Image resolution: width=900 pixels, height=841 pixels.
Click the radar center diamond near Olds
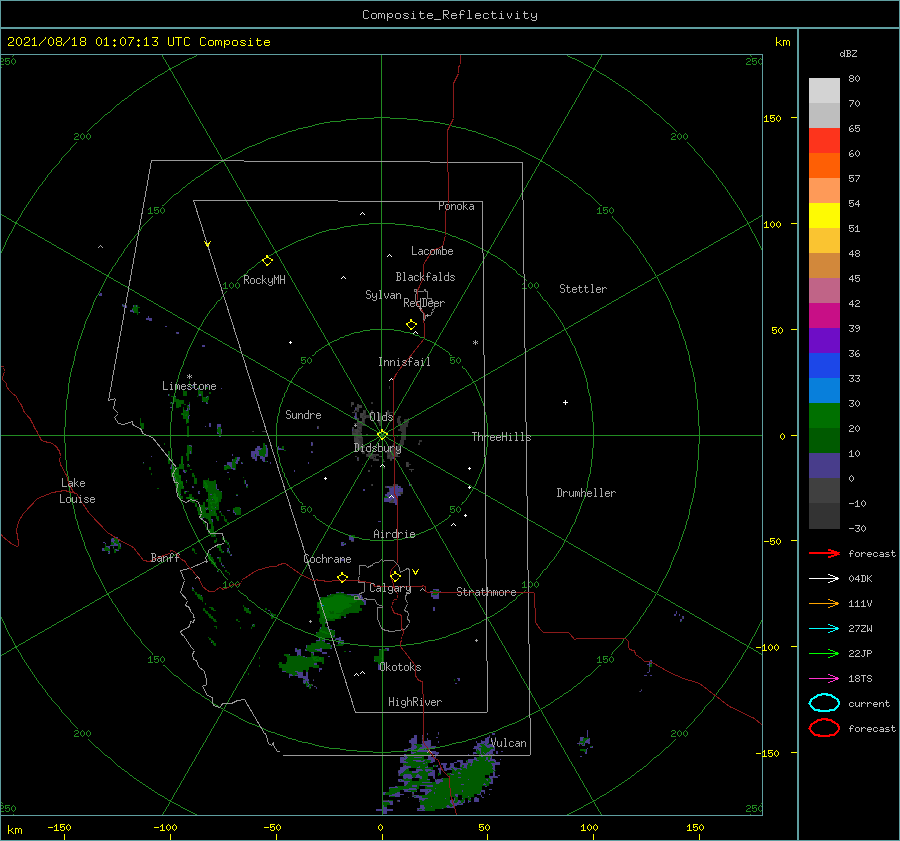point(382,435)
